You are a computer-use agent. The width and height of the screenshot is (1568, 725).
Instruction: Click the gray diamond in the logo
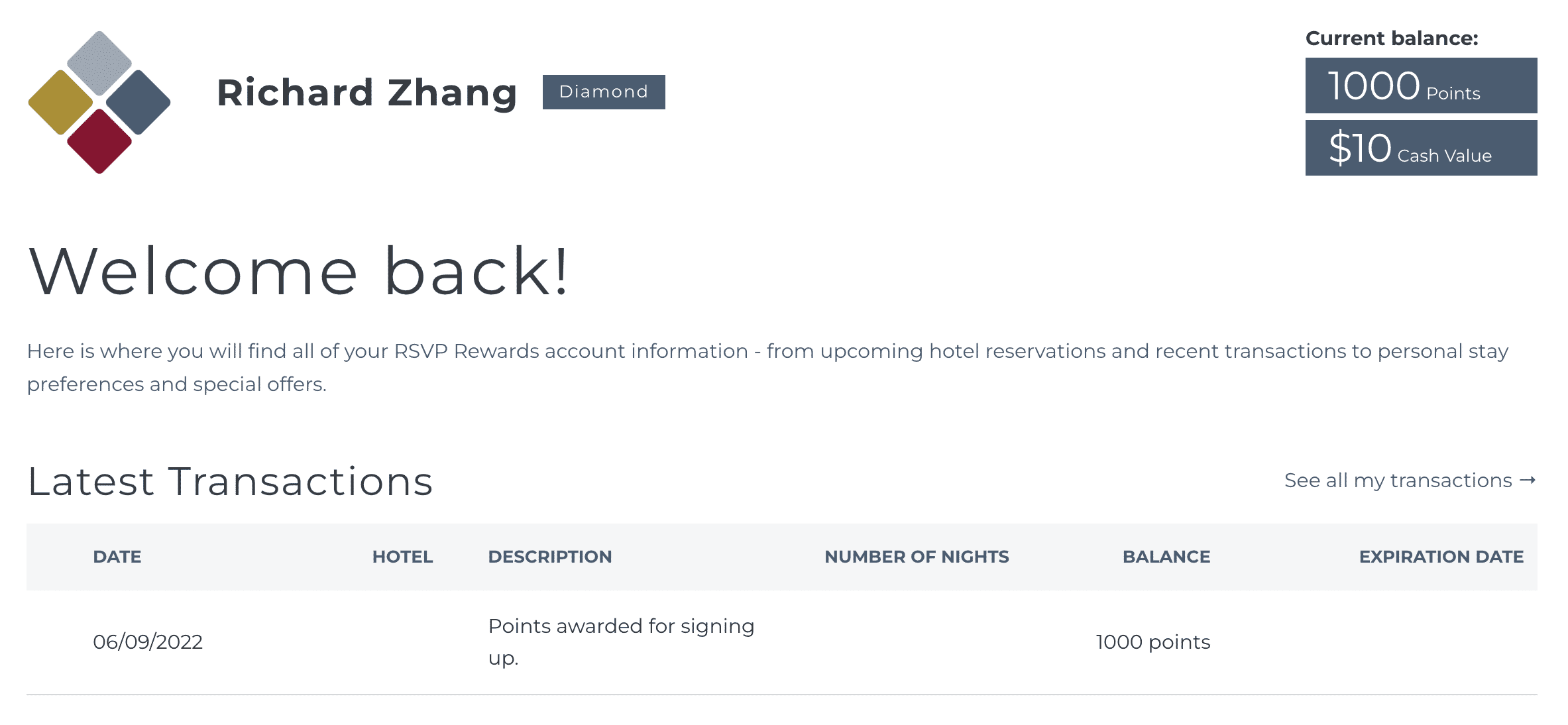click(x=99, y=63)
